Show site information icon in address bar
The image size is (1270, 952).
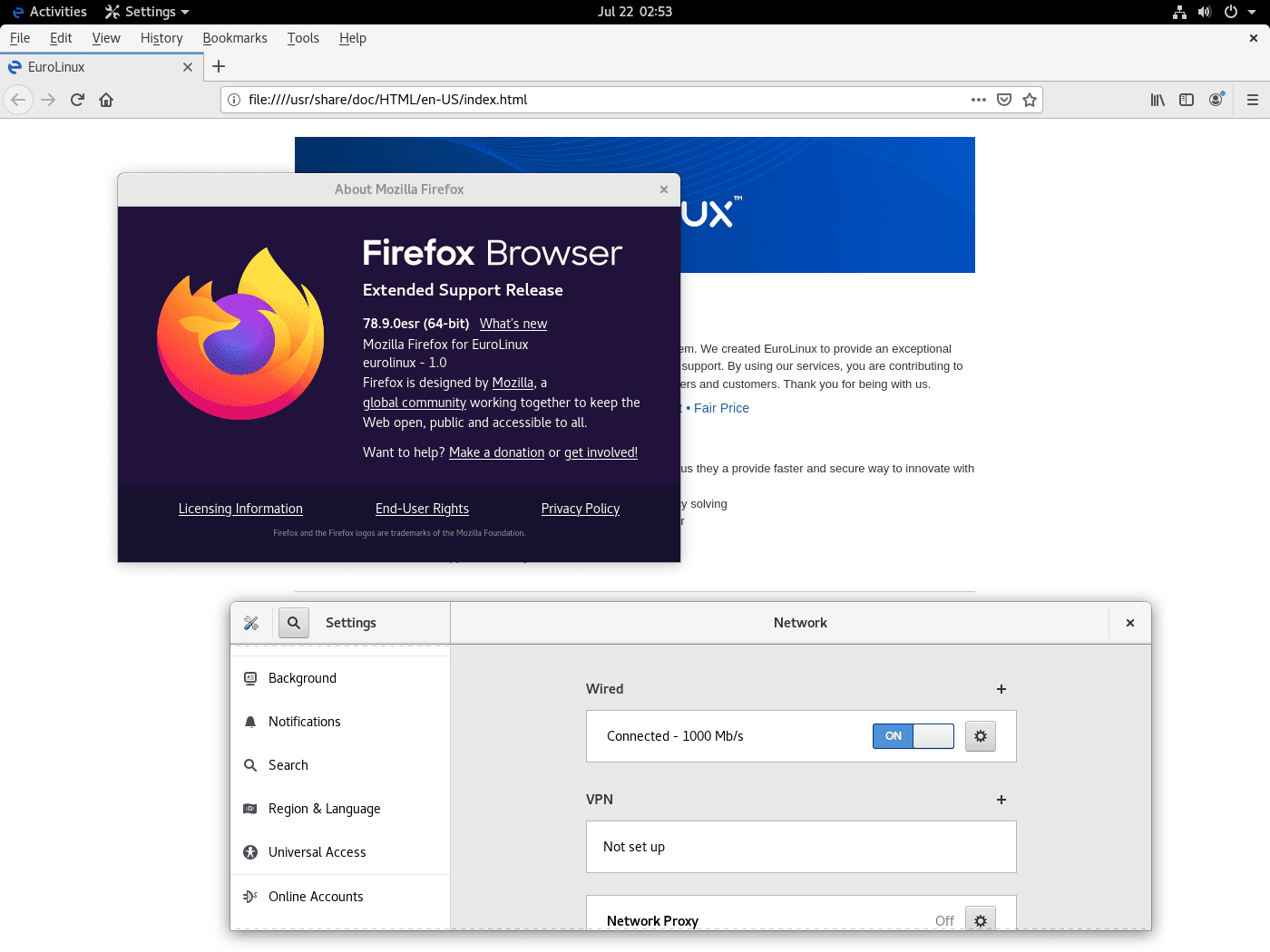(234, 100)
